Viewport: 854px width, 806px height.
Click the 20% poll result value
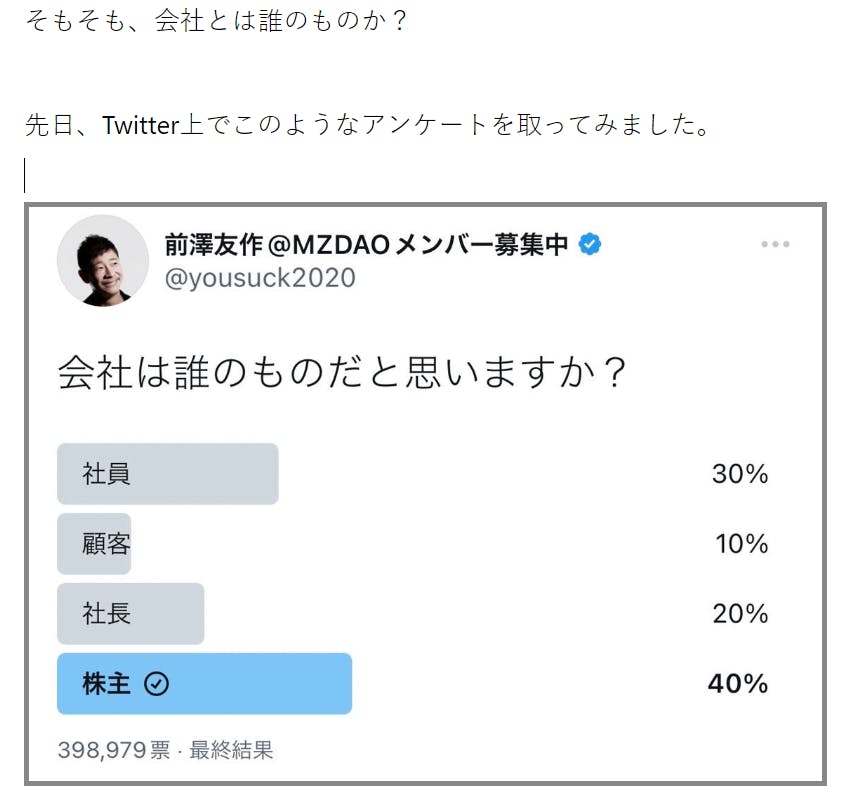[x=740, y=614]
